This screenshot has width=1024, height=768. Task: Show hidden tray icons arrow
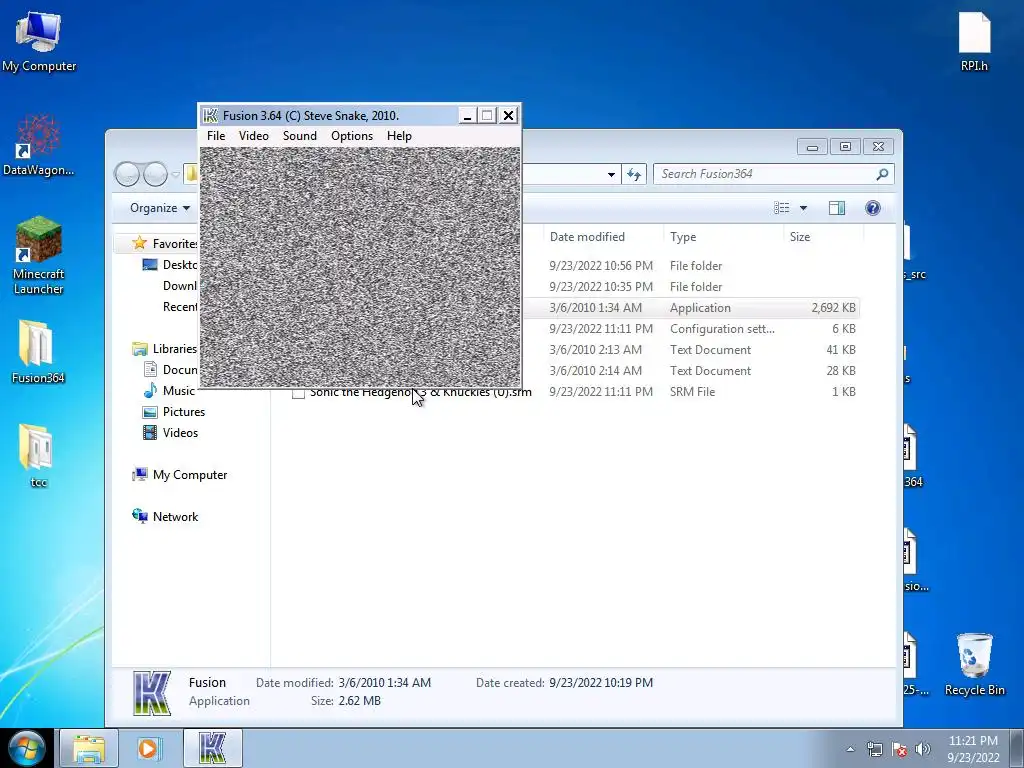pos(850,750)
